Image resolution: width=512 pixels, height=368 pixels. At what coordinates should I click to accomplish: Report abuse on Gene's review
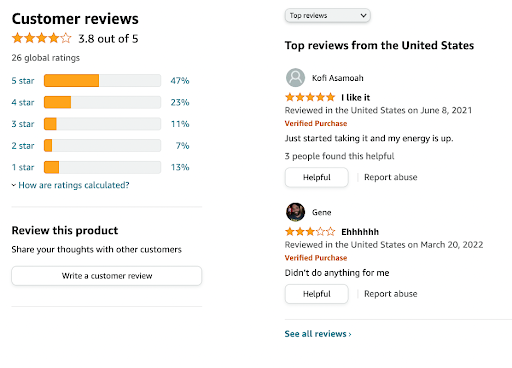[x=391, y=294]
